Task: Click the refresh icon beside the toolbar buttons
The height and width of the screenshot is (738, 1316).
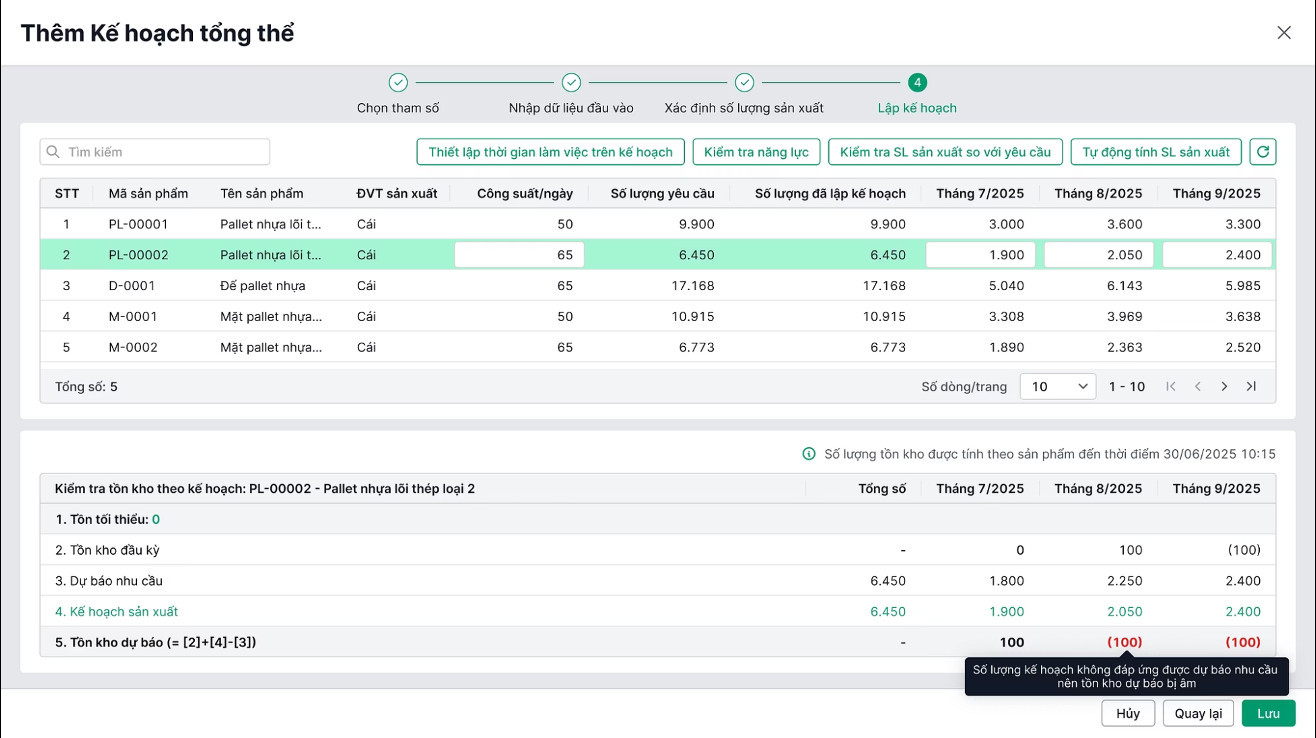Action: pyautogui.click(x=1263, y=152)
